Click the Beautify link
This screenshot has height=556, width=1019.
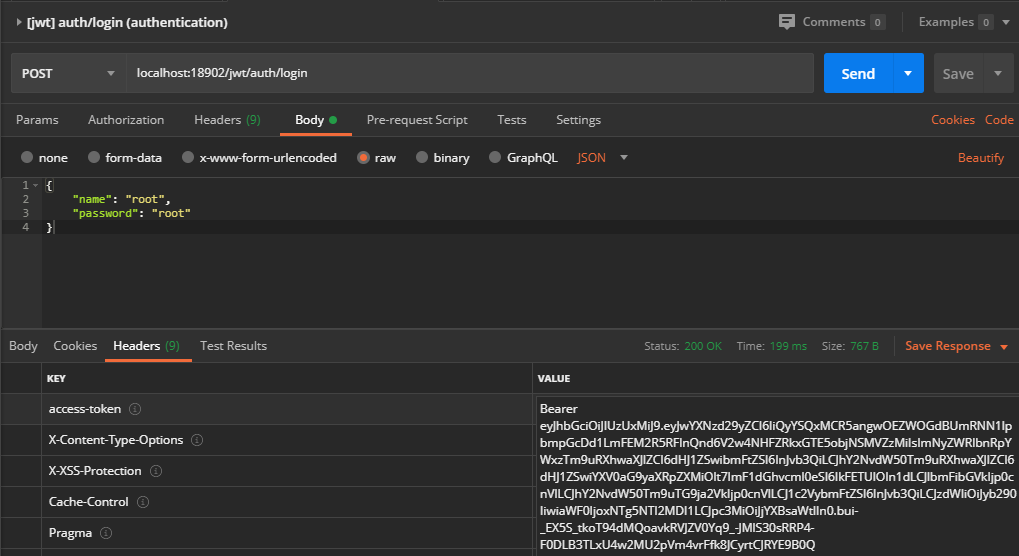(x=981, y=158)
